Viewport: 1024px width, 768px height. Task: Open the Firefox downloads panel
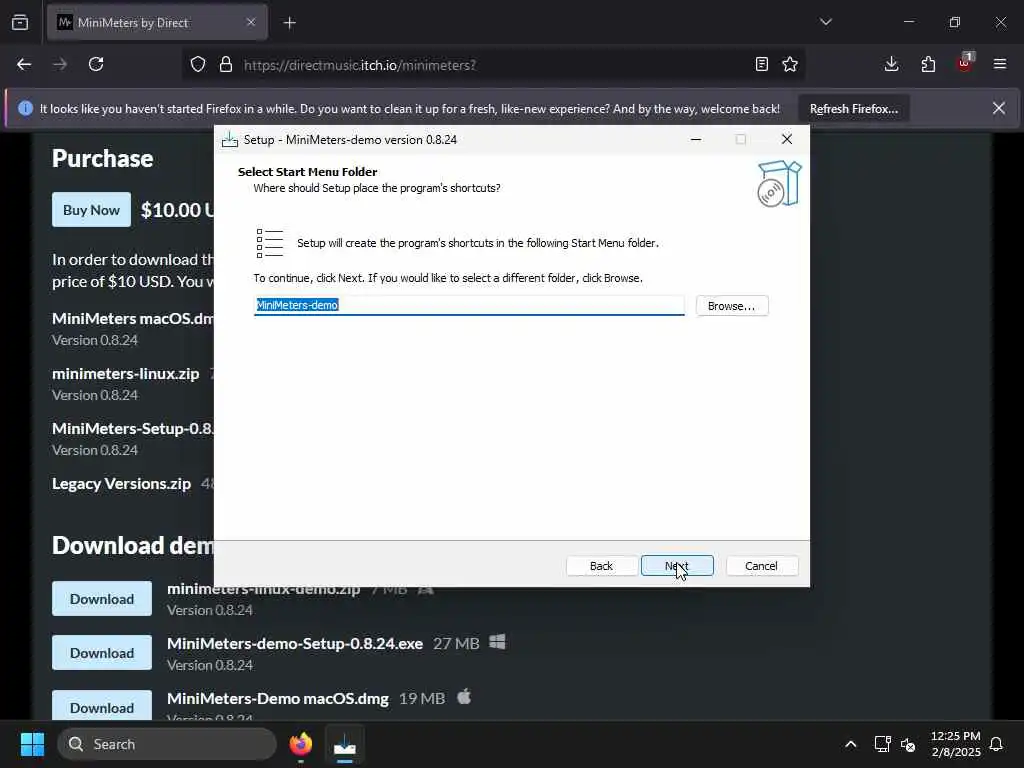(891, 64)
